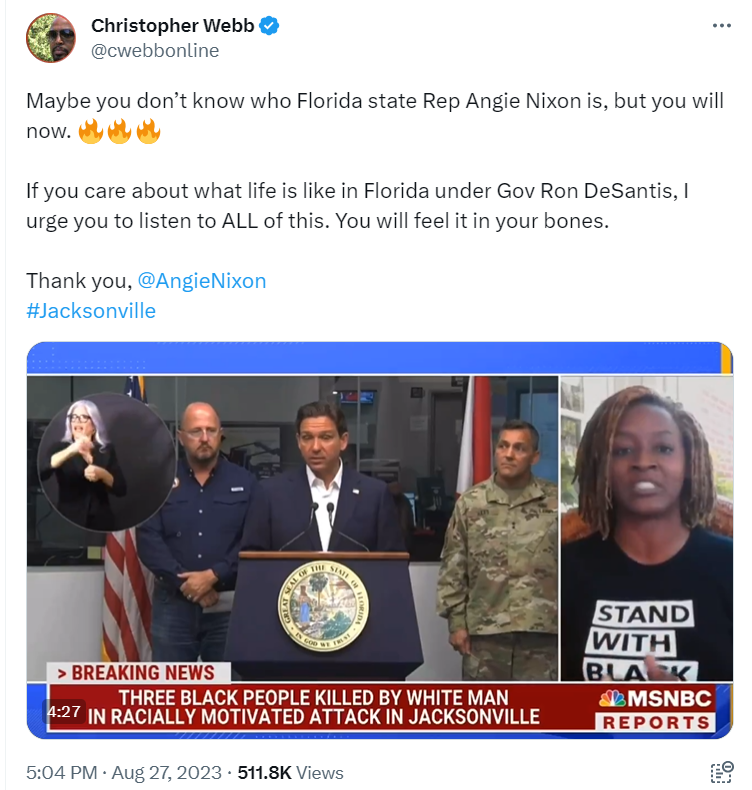
Task: Click the blue verified checkmark badge
Action: [269, 25]
